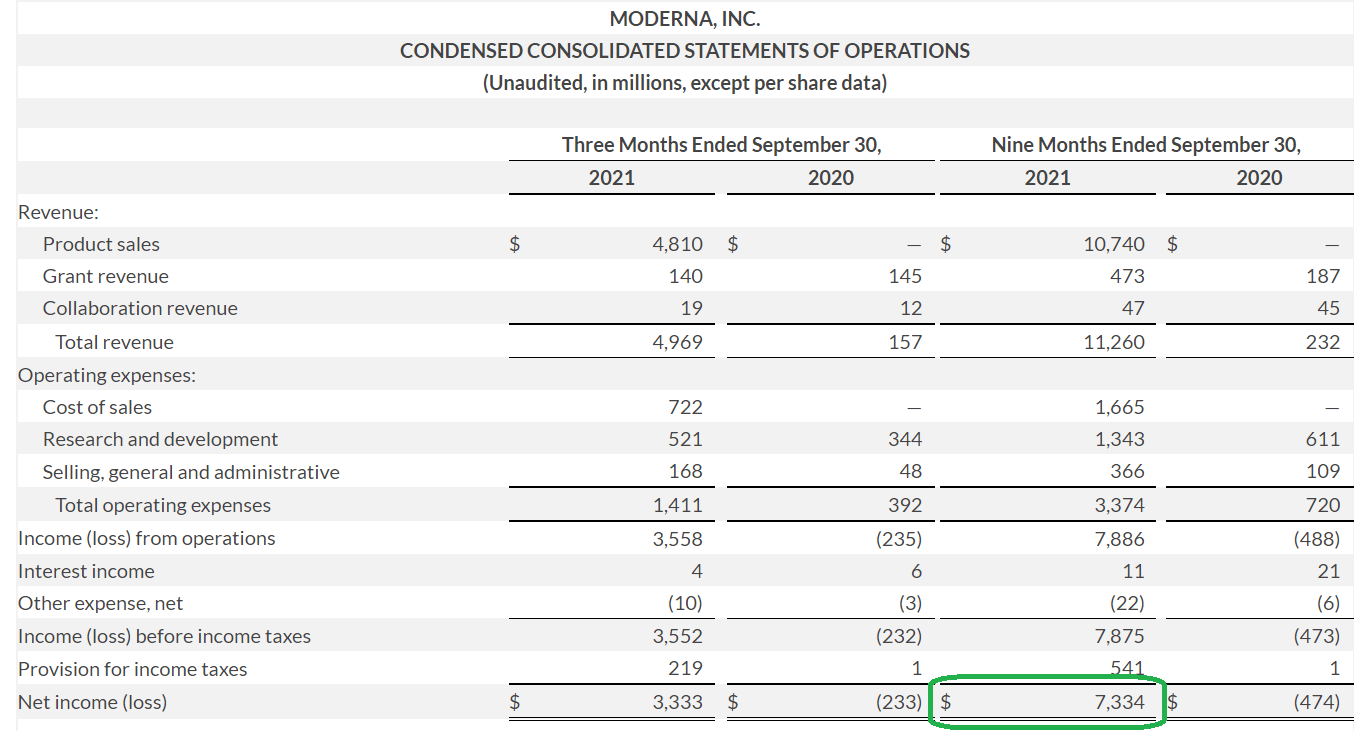Click Total operating expenses value 392
This screenshot has height=731, width=1369.
904,505
